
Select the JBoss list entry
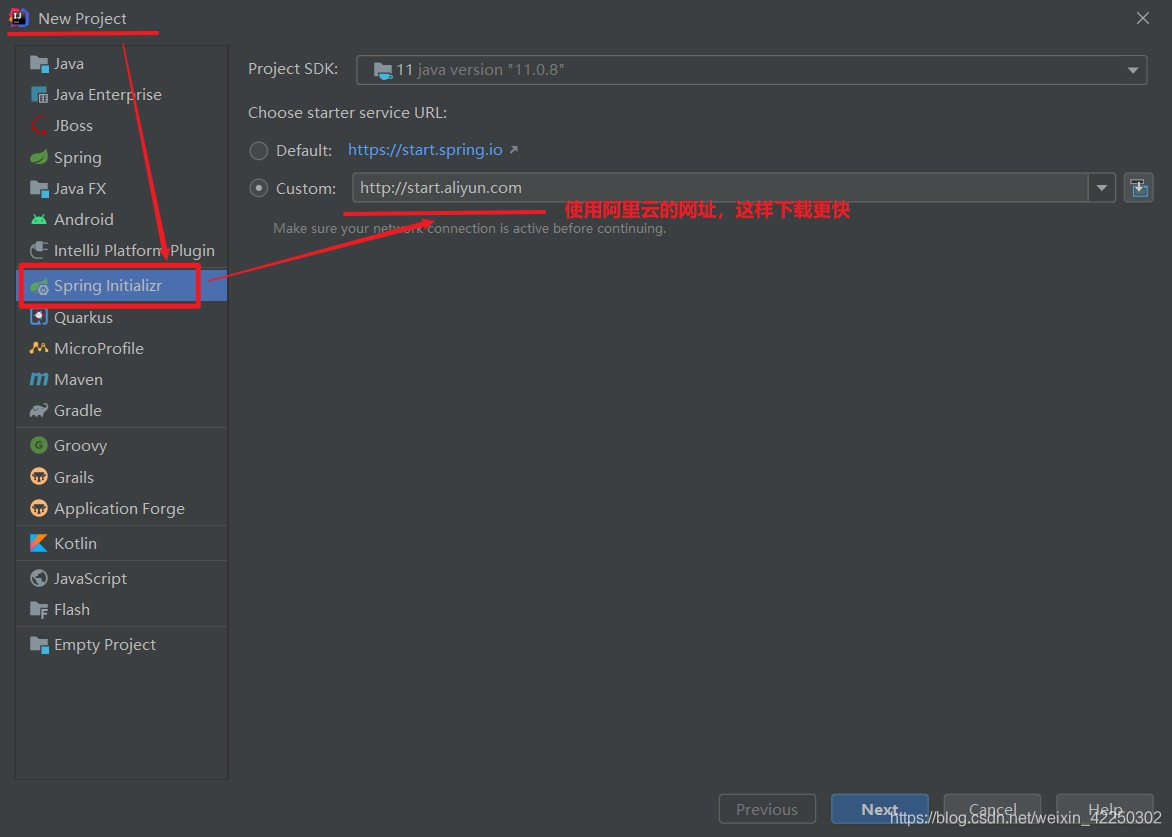[122, 126]
